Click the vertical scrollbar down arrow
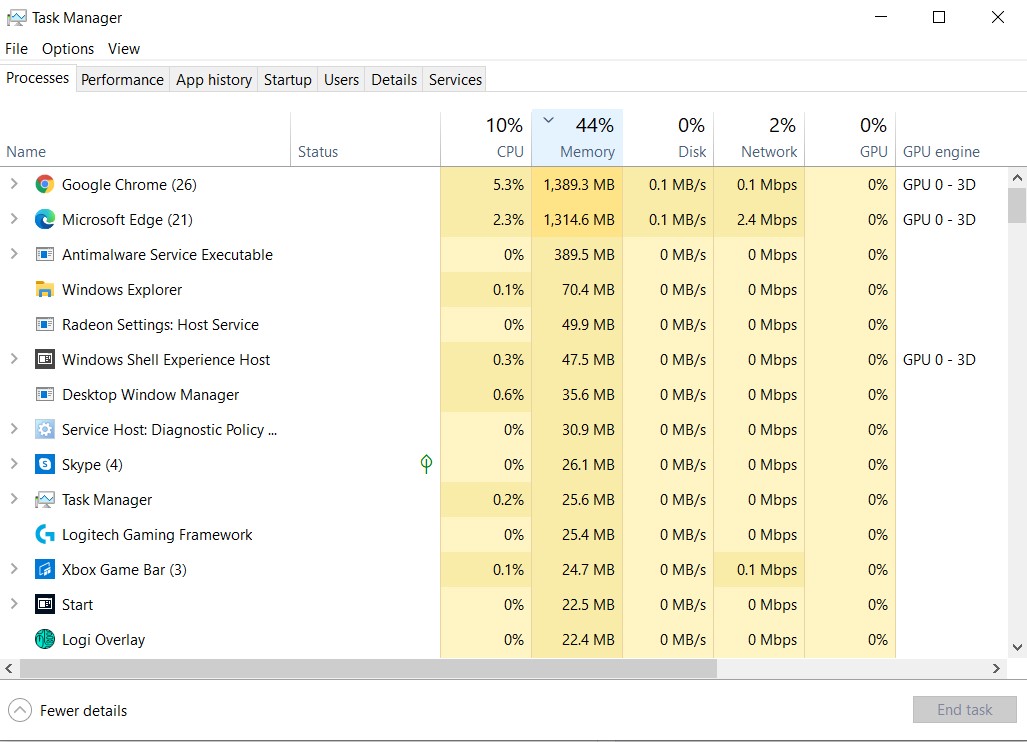1027x742 pixels. click(x=1017, y=647)
